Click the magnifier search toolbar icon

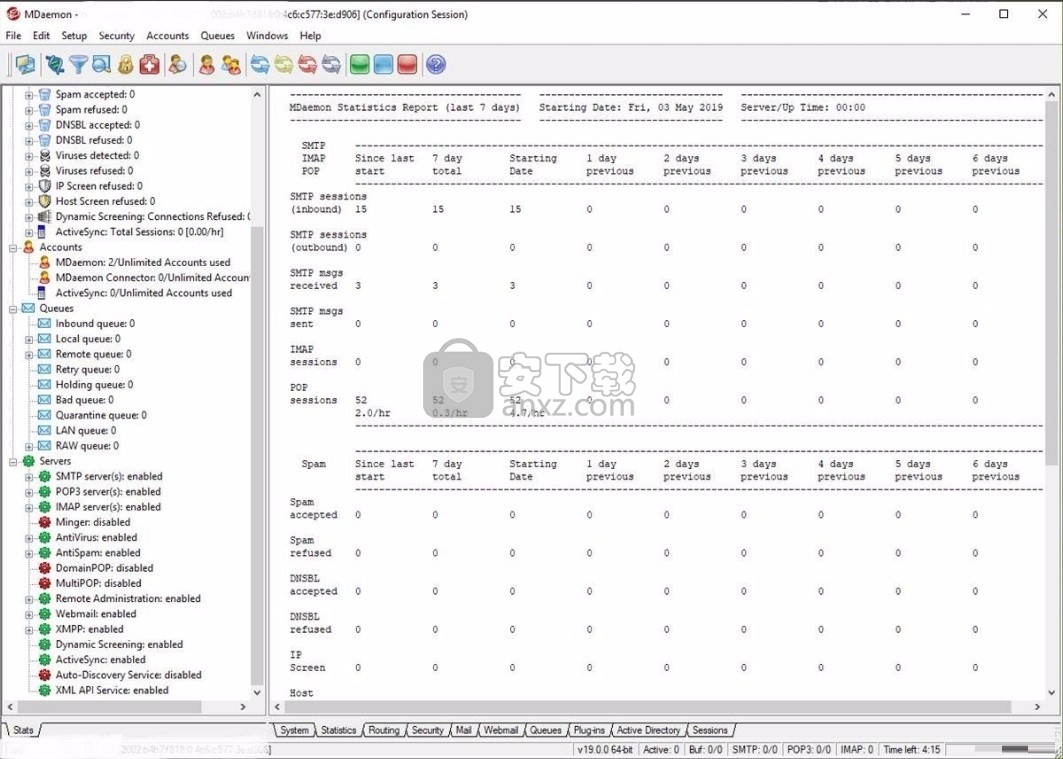point(102,64)
